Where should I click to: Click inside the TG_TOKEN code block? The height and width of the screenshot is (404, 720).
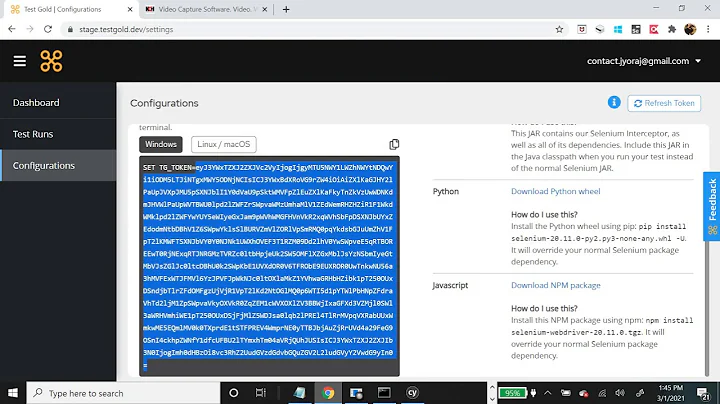(x=269, y=266)
